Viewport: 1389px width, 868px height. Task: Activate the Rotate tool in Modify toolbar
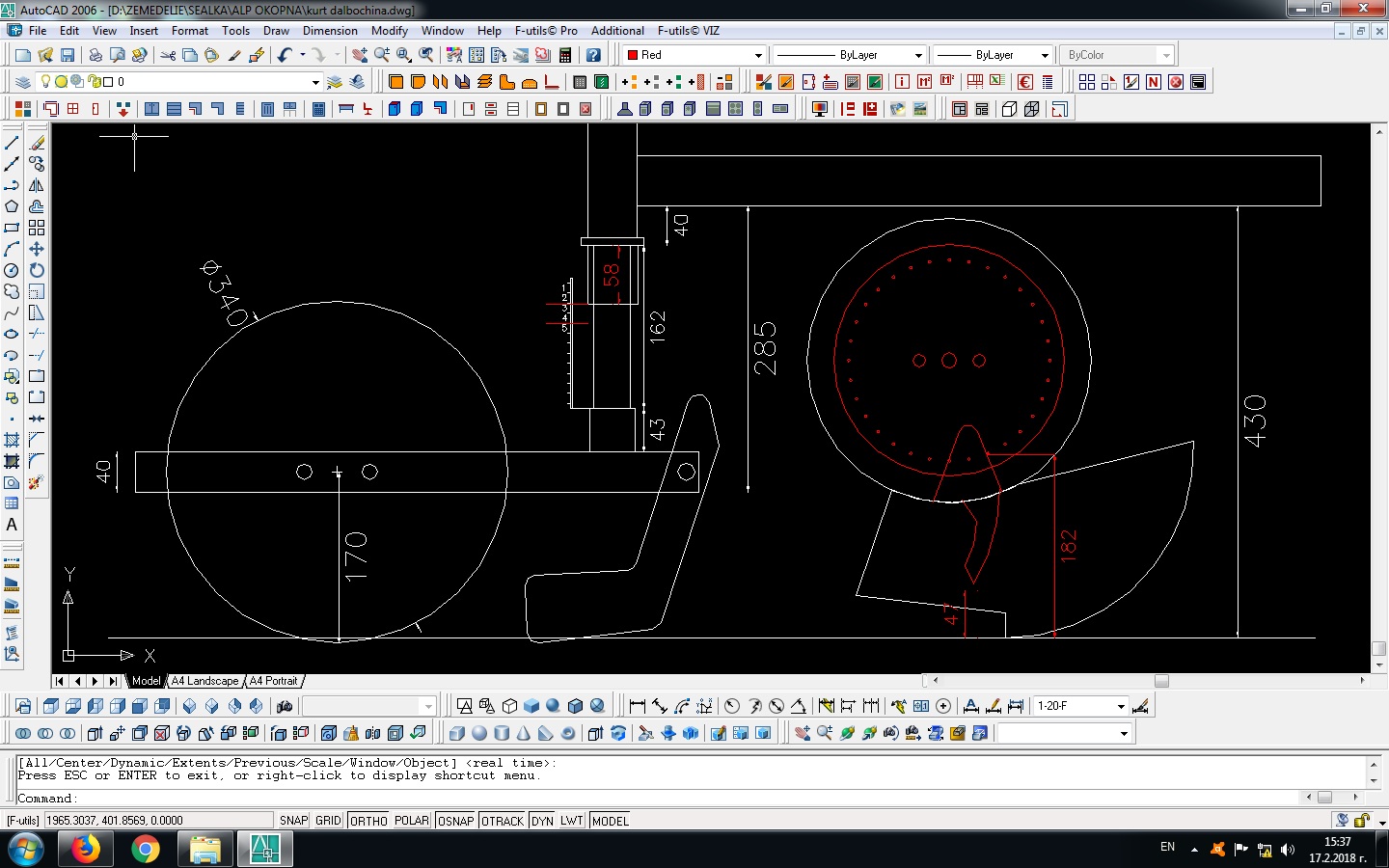pos(37,270)
